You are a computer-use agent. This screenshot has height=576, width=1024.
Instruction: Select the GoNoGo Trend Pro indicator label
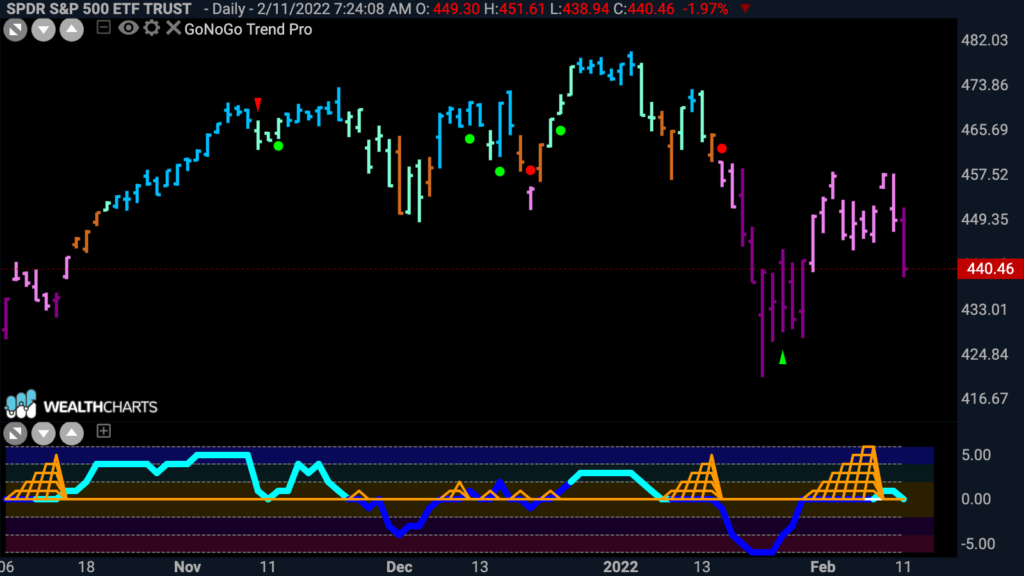click(248, 29)
